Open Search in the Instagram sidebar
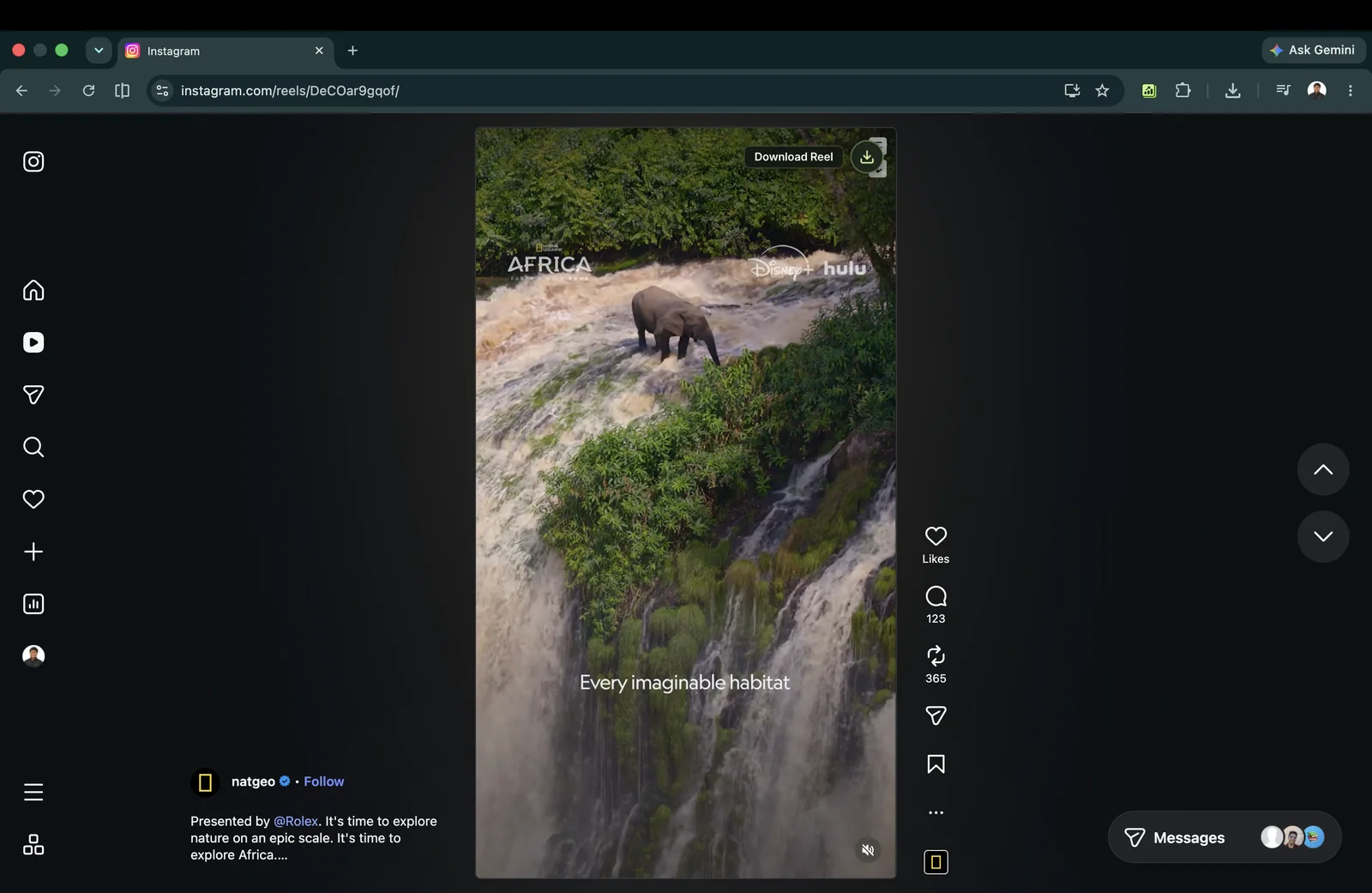The image size is (1372, 893). (x=33, y=447)
